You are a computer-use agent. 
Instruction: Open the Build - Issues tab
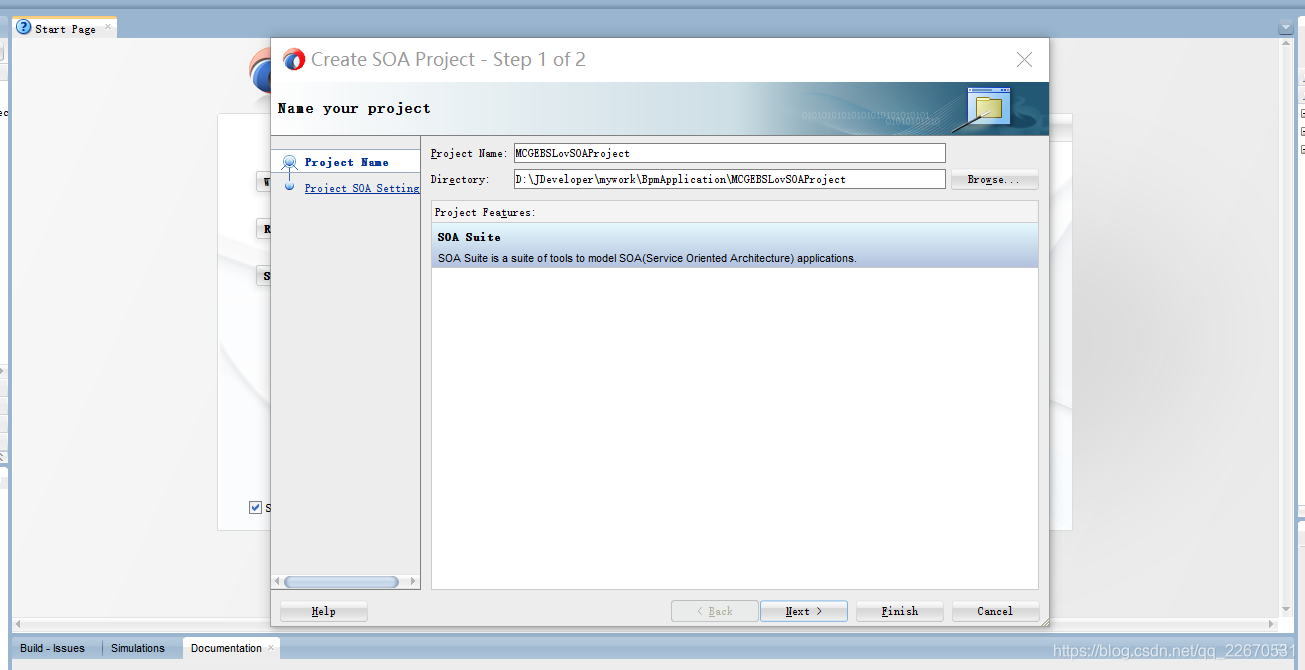coord(52,648)
